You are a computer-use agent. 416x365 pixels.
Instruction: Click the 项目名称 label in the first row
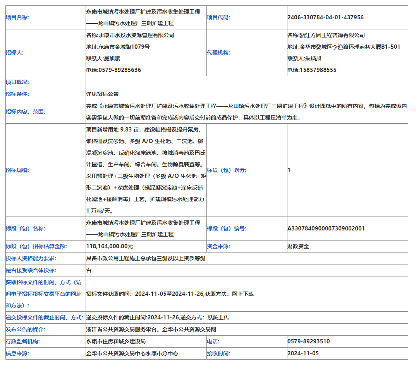click(x=17, y=17)
